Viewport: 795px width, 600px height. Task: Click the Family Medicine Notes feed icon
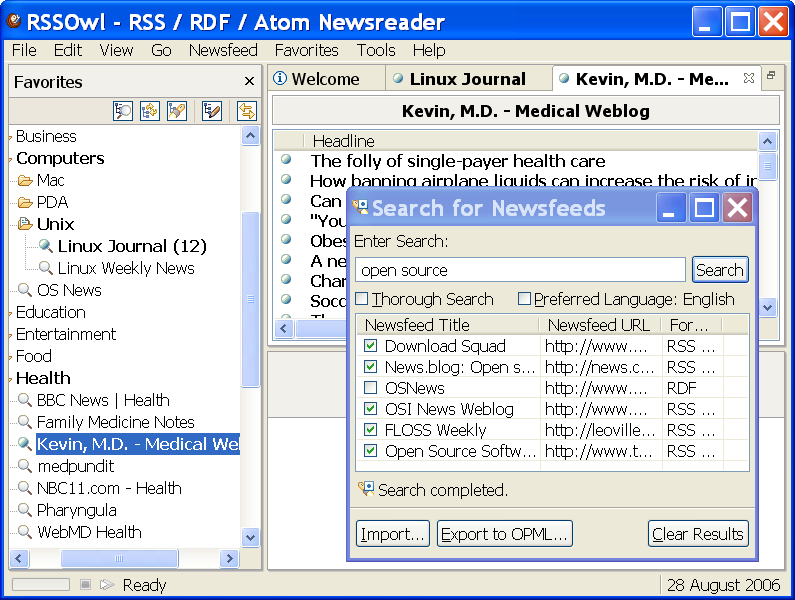tap(25, 421)
